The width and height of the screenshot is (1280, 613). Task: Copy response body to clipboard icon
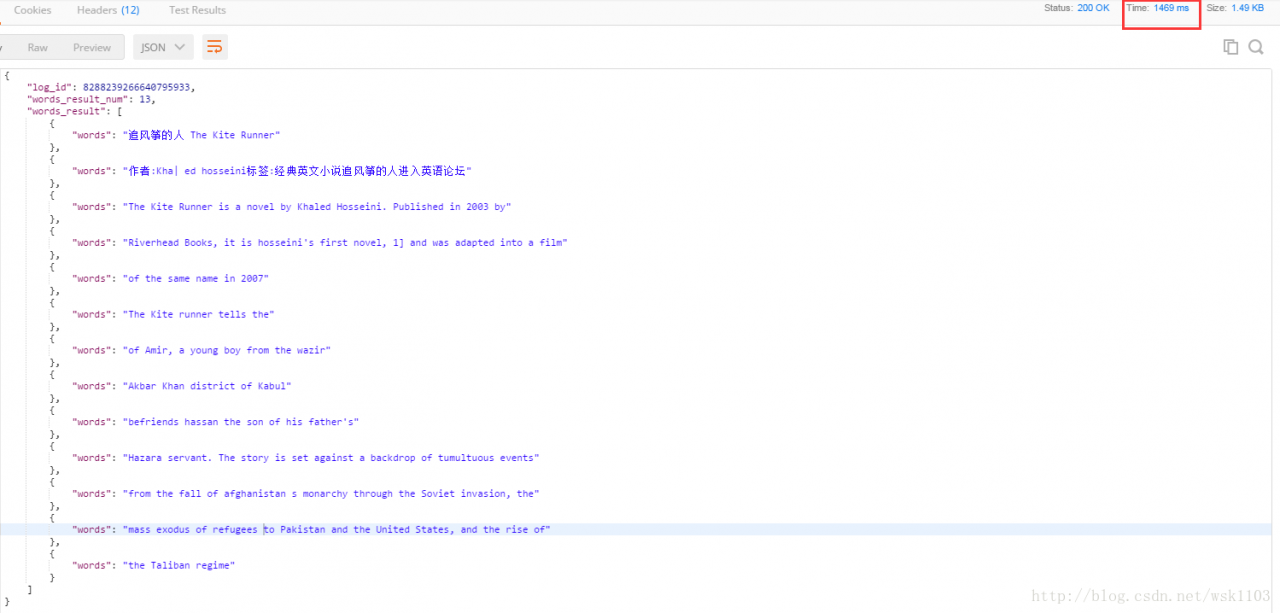pyautogui.click(x=1230, y=47)
